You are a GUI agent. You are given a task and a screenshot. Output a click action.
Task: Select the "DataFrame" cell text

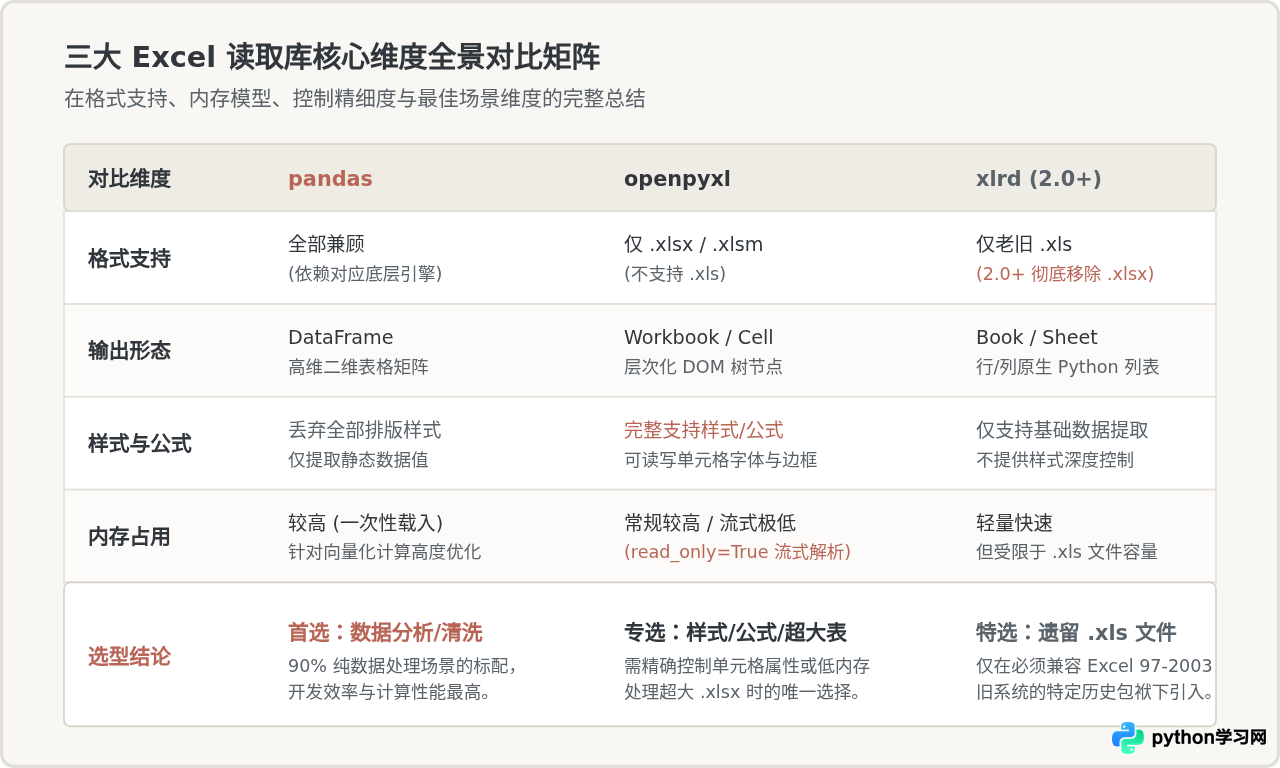(x=341, y=337)
